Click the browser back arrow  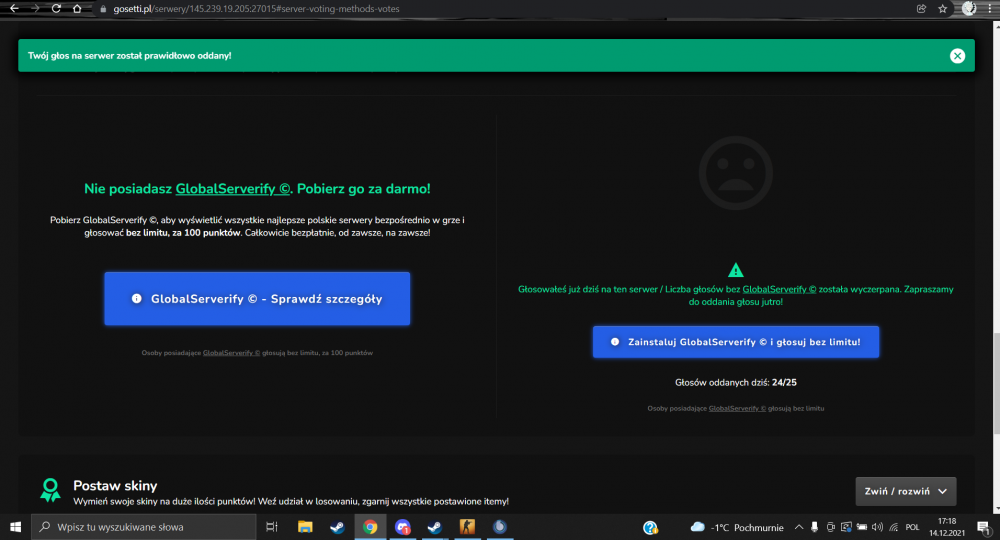(14, 9)
